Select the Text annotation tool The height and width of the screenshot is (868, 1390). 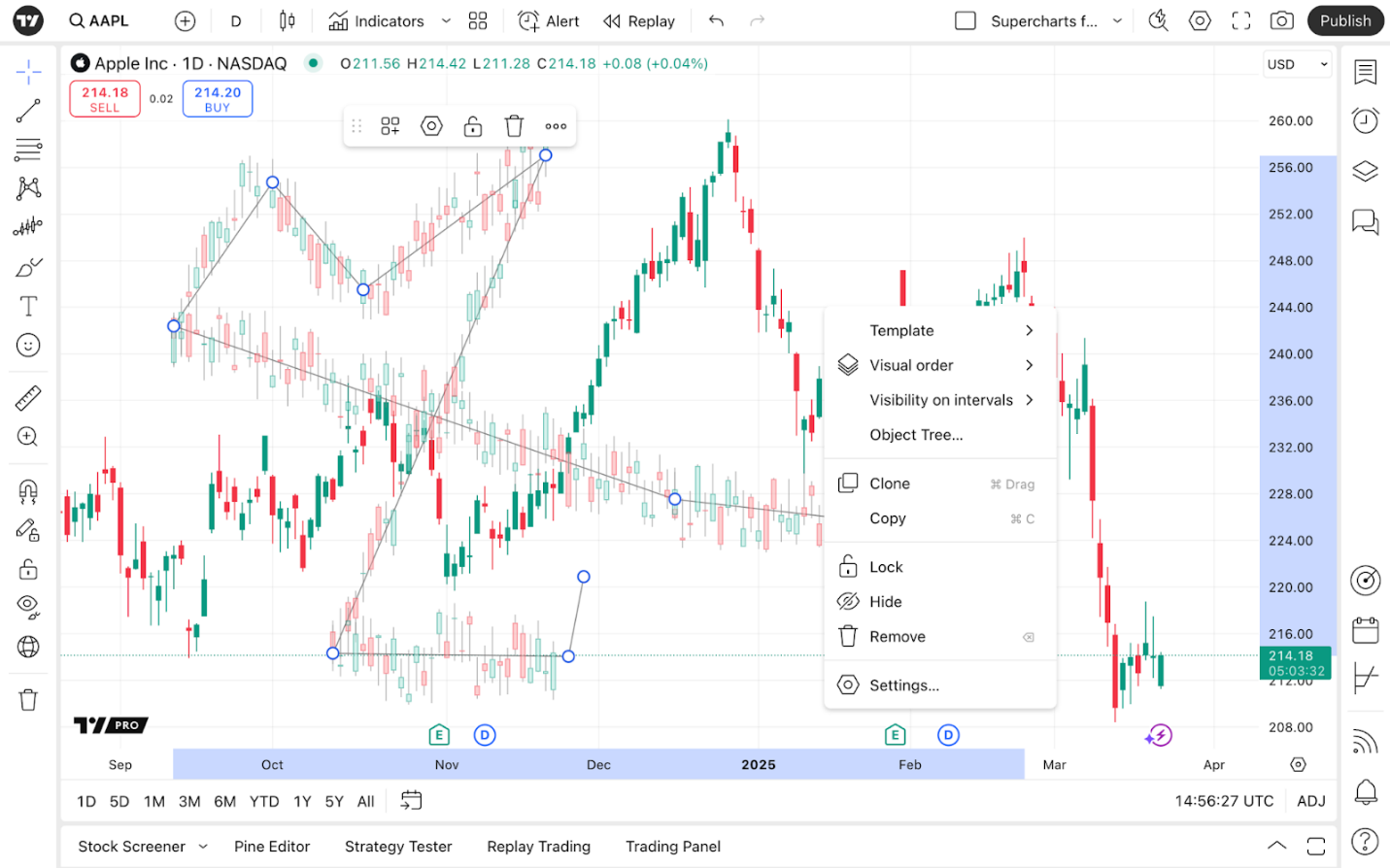(x=28, y=306)
